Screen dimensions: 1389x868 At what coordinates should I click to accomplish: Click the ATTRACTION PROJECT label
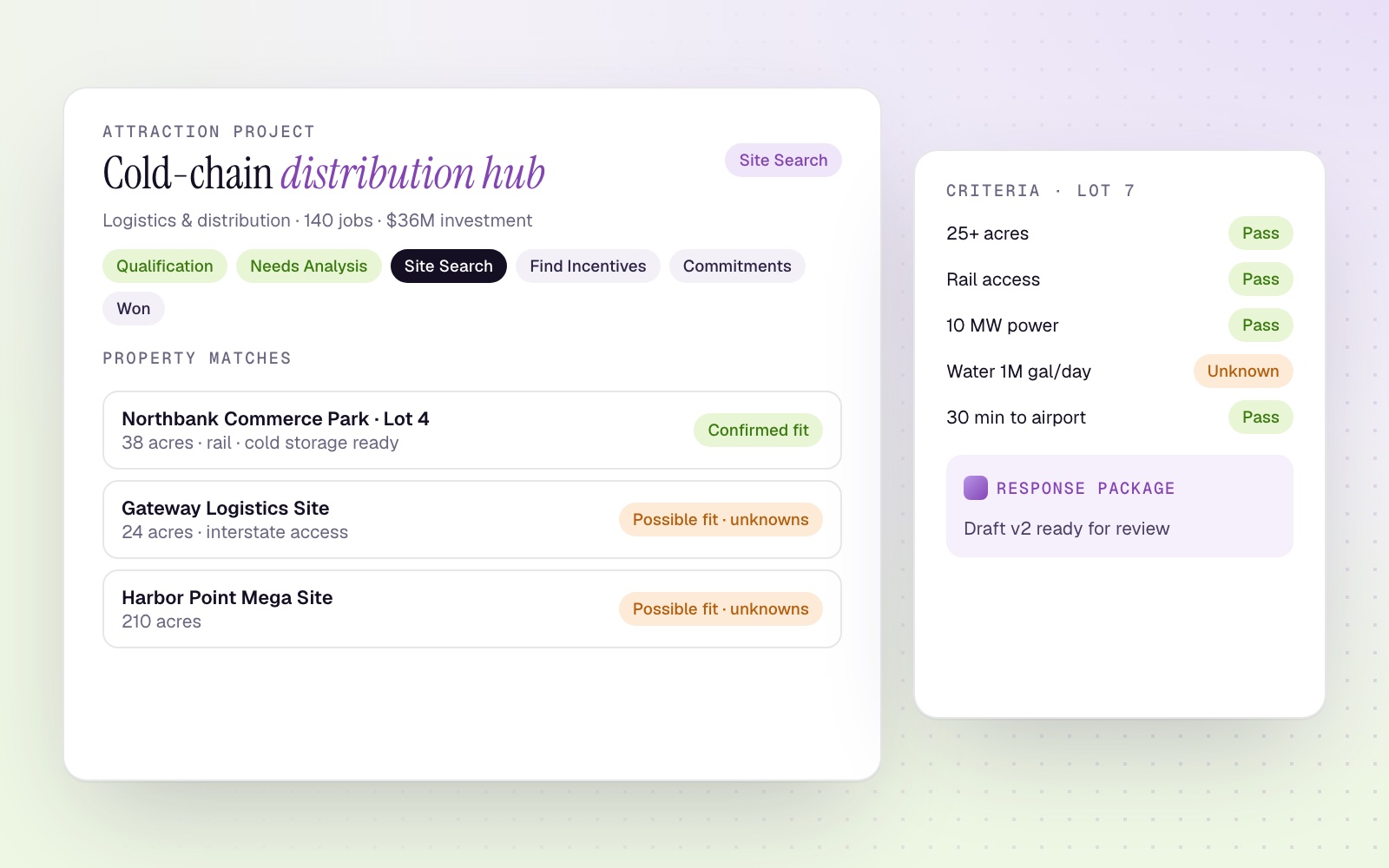tap(208, 132)
